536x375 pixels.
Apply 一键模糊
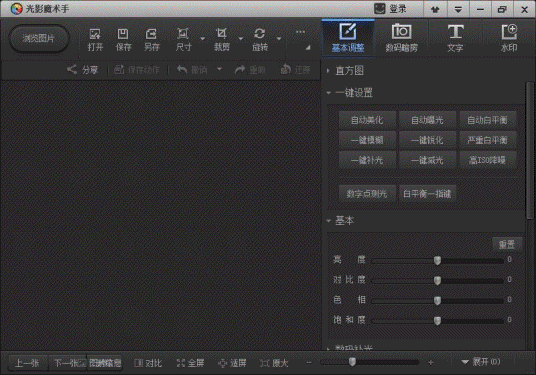coord(367,140)
